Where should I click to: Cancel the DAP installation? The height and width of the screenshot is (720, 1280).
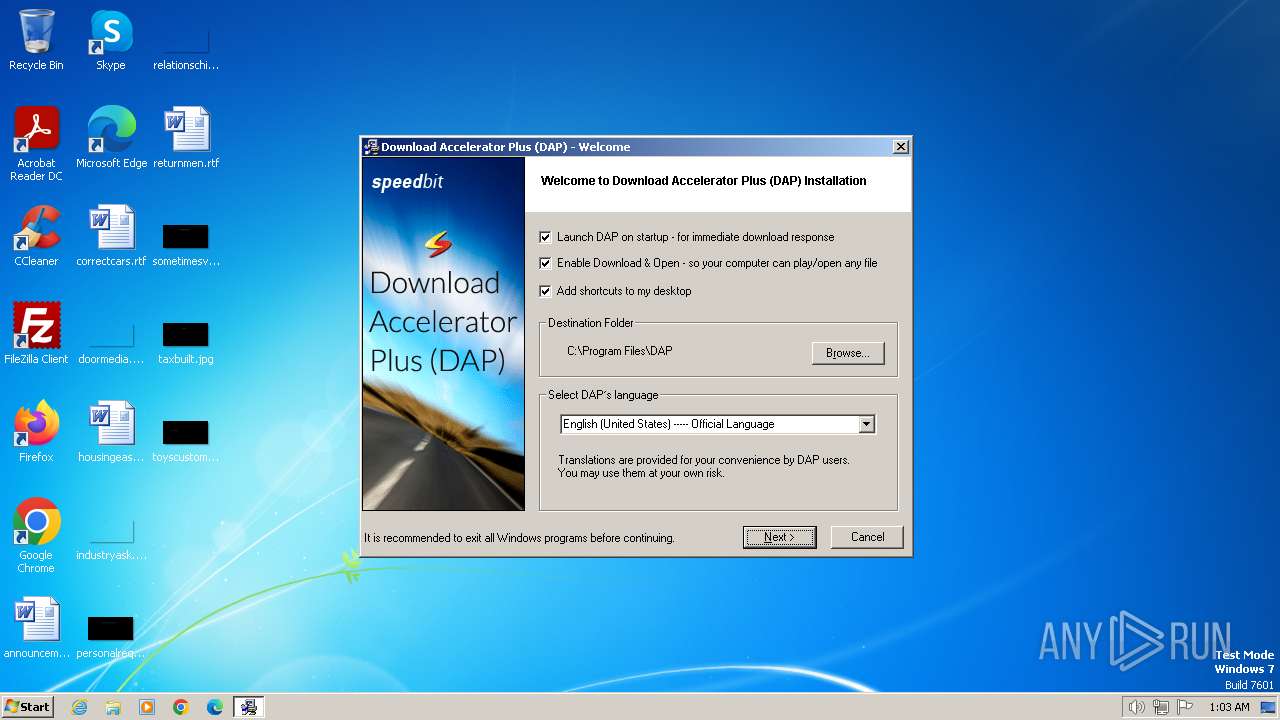coord(867,537)
